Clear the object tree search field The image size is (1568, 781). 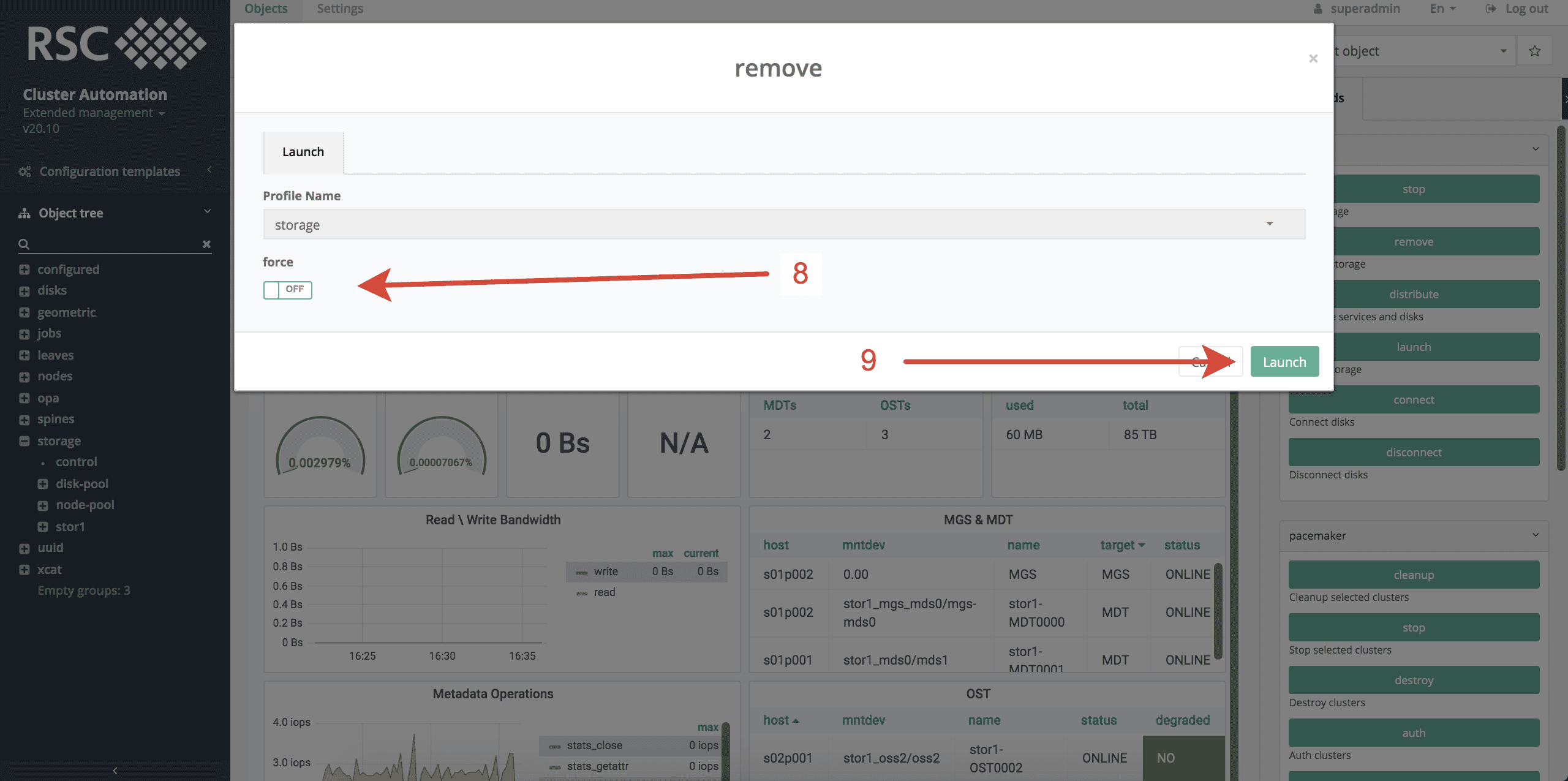click(x=206, y=244)
